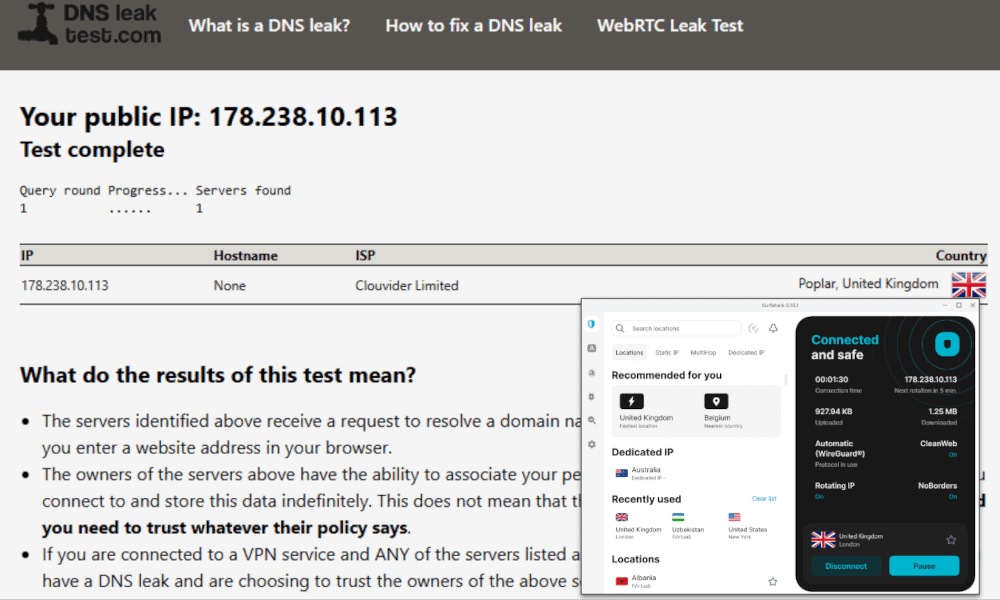Click the pin Nearest country icon

[x=716, y=401]
